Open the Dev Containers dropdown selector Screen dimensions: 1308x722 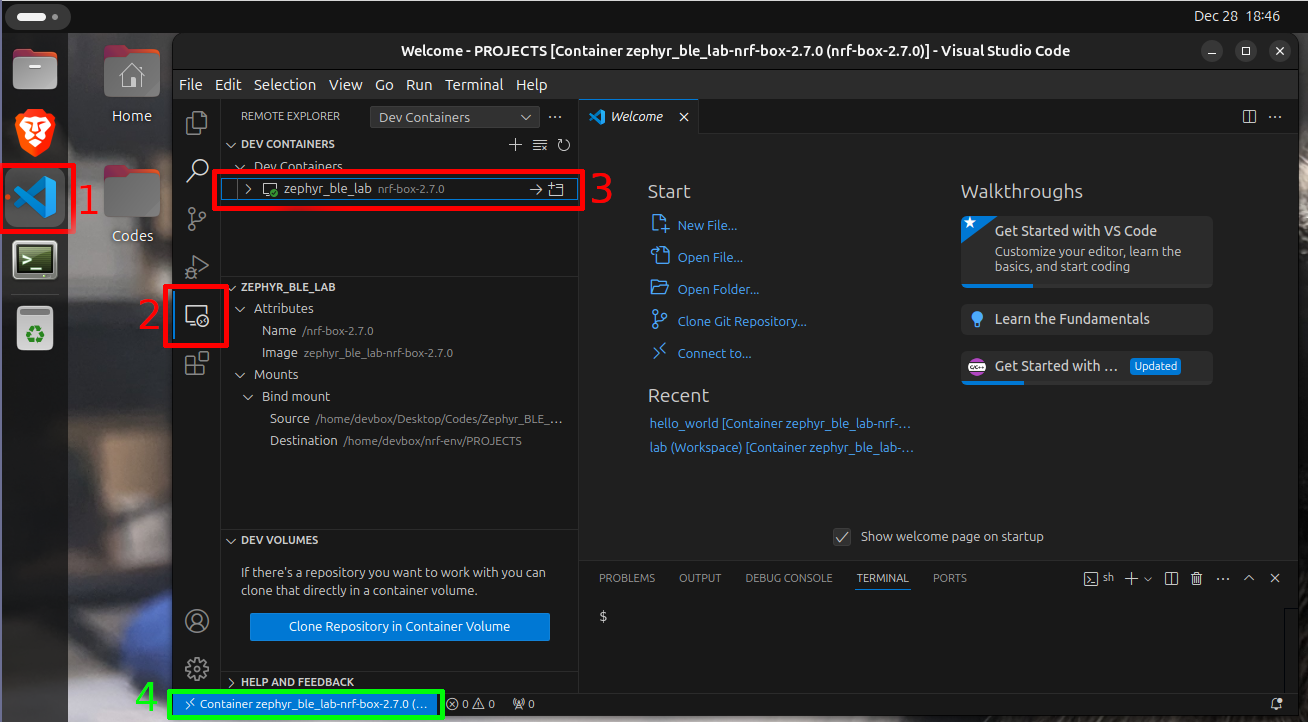[454, 117]
